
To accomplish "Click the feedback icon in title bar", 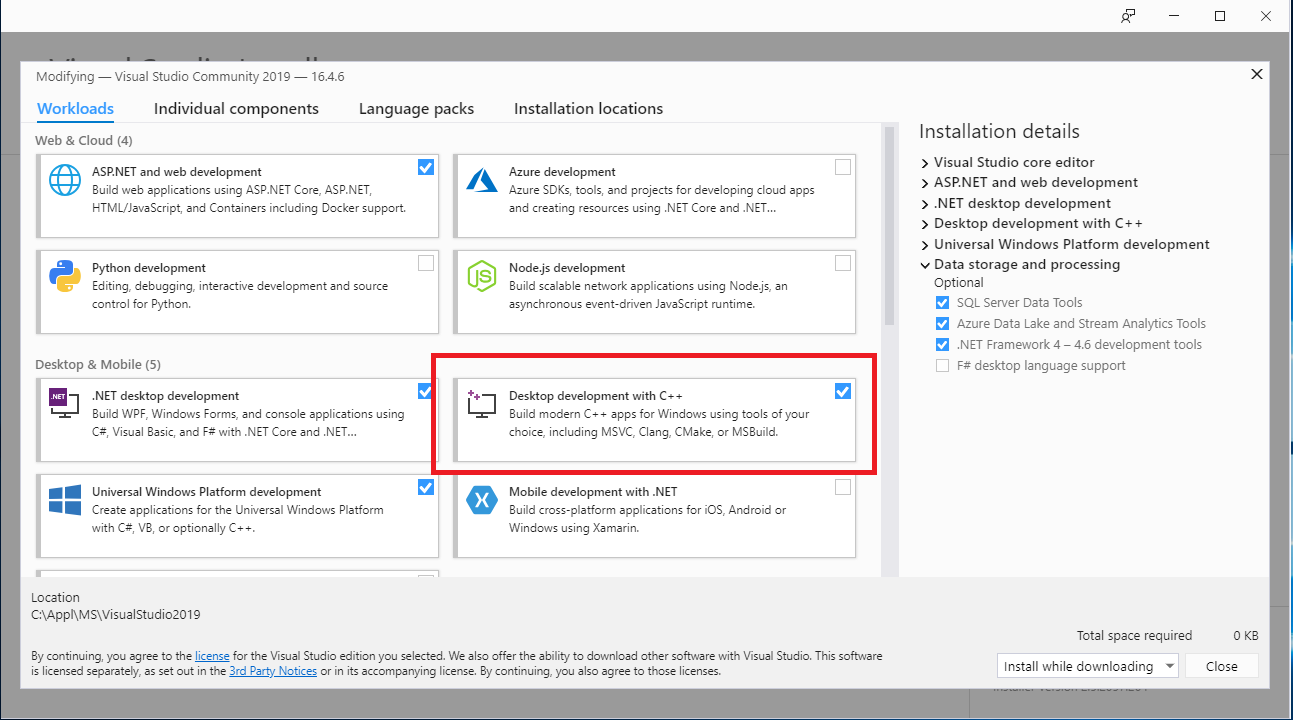I will tap(1129, 16).
